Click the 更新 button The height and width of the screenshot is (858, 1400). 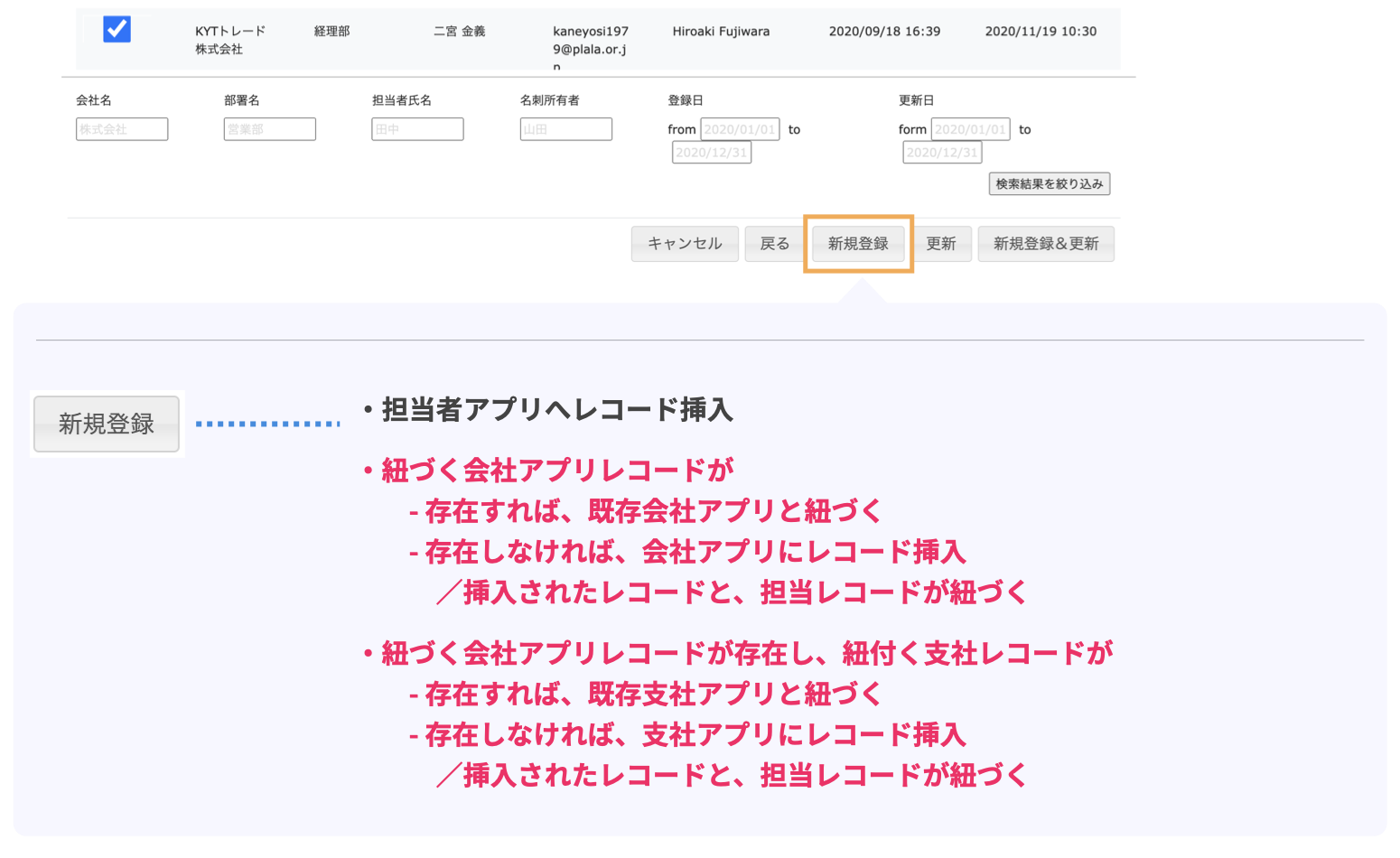940,244
